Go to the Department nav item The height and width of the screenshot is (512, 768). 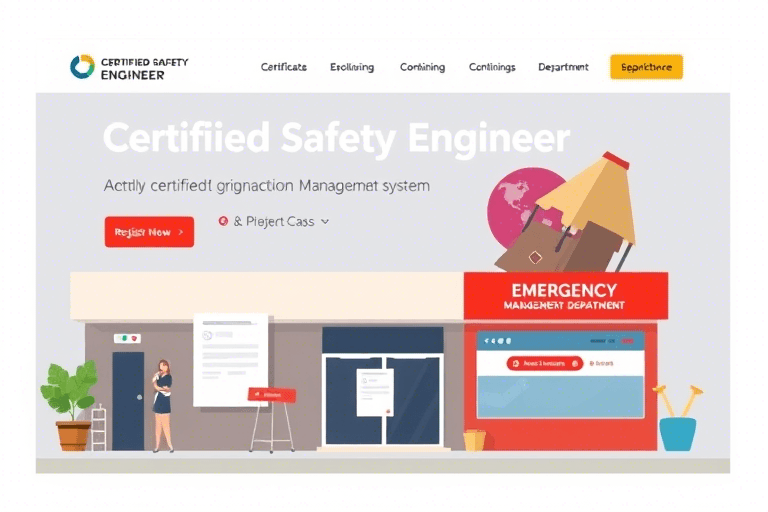pyautogui.click(x=563, y=67)
